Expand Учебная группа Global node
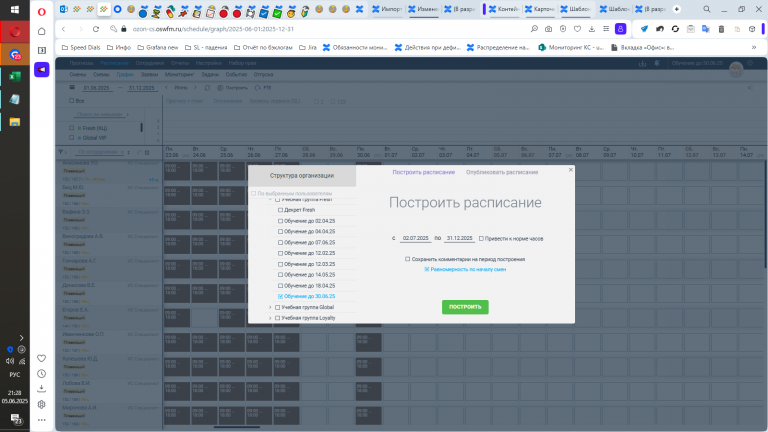 coord(270,307)
